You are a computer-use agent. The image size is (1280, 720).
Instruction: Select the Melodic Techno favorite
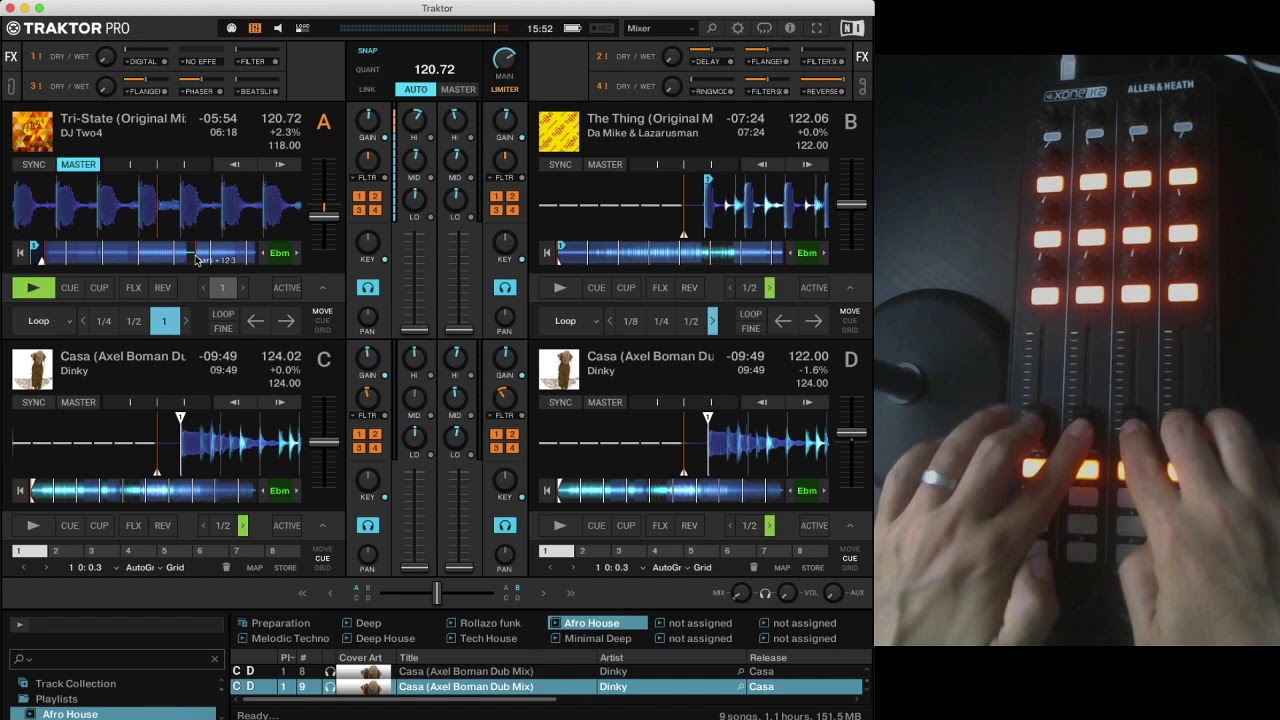tap(283, 639)
